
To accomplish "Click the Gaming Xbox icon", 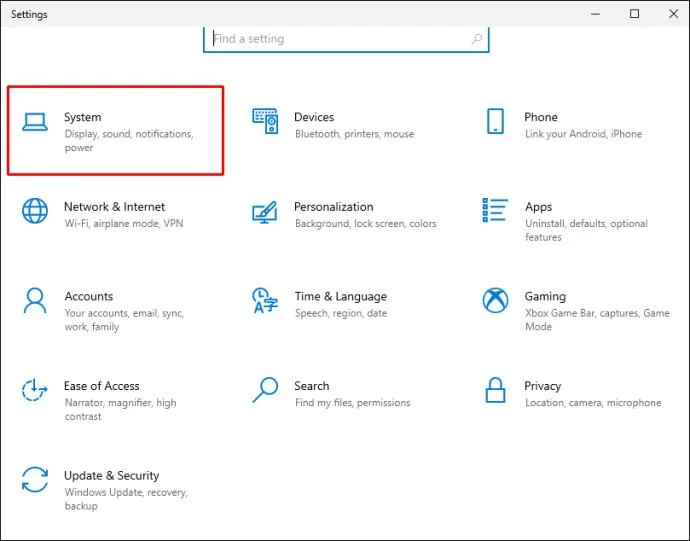I will (x=495, y=300).
